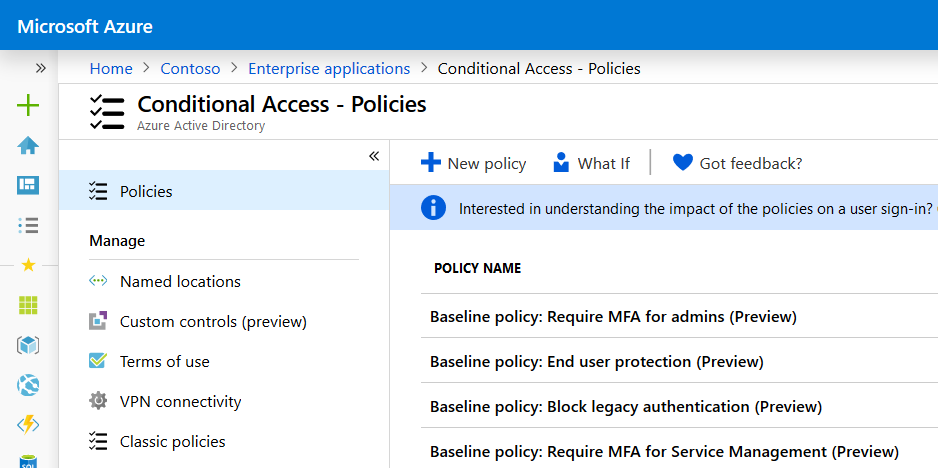The image size is (938, 468).
Task: Click the New policy button label
Action: click(486, 163)
